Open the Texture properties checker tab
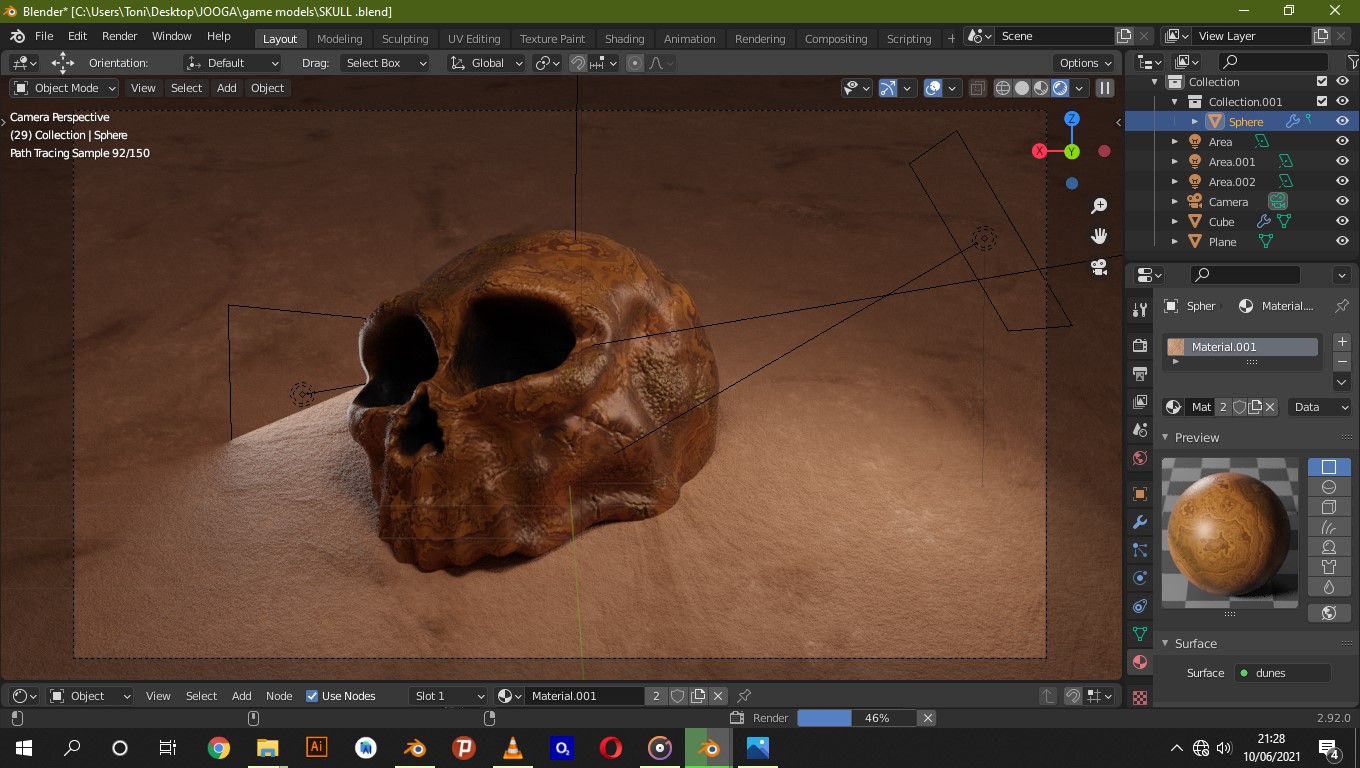This screenshot has height=768, width=1360. click(1139, 697)
